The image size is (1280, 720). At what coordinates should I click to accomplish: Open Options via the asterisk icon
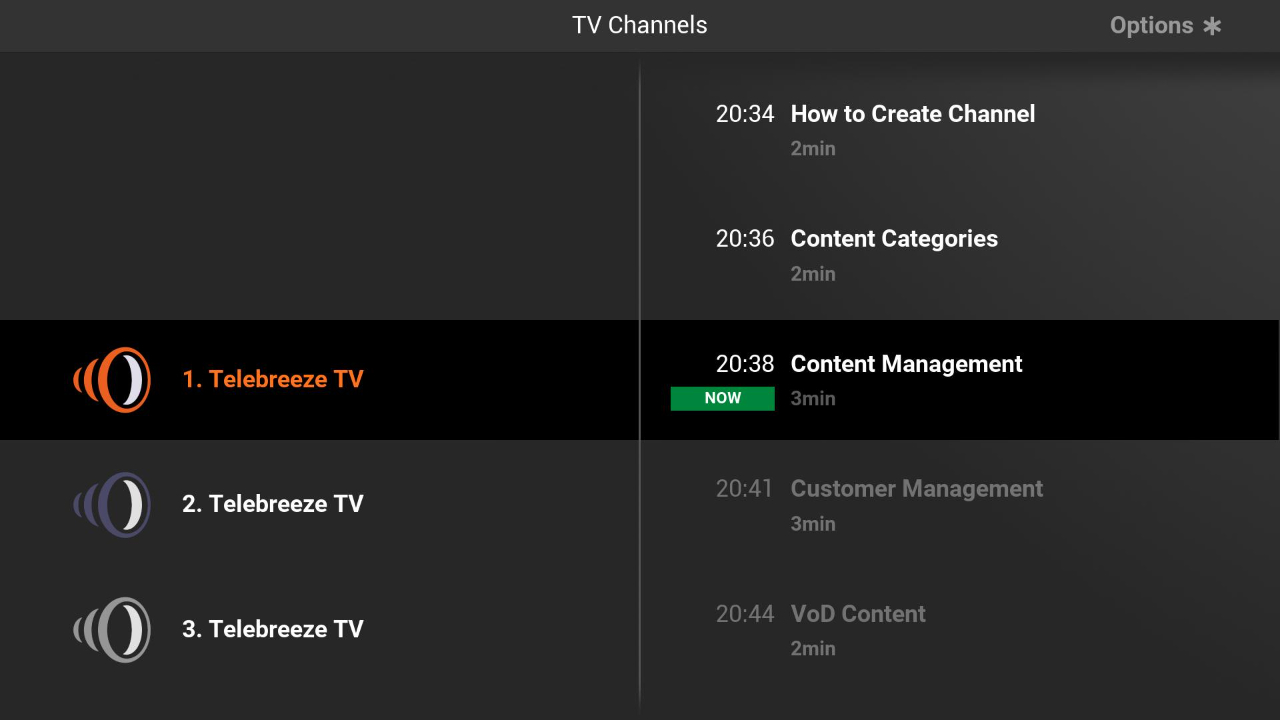pos(1211,25)
